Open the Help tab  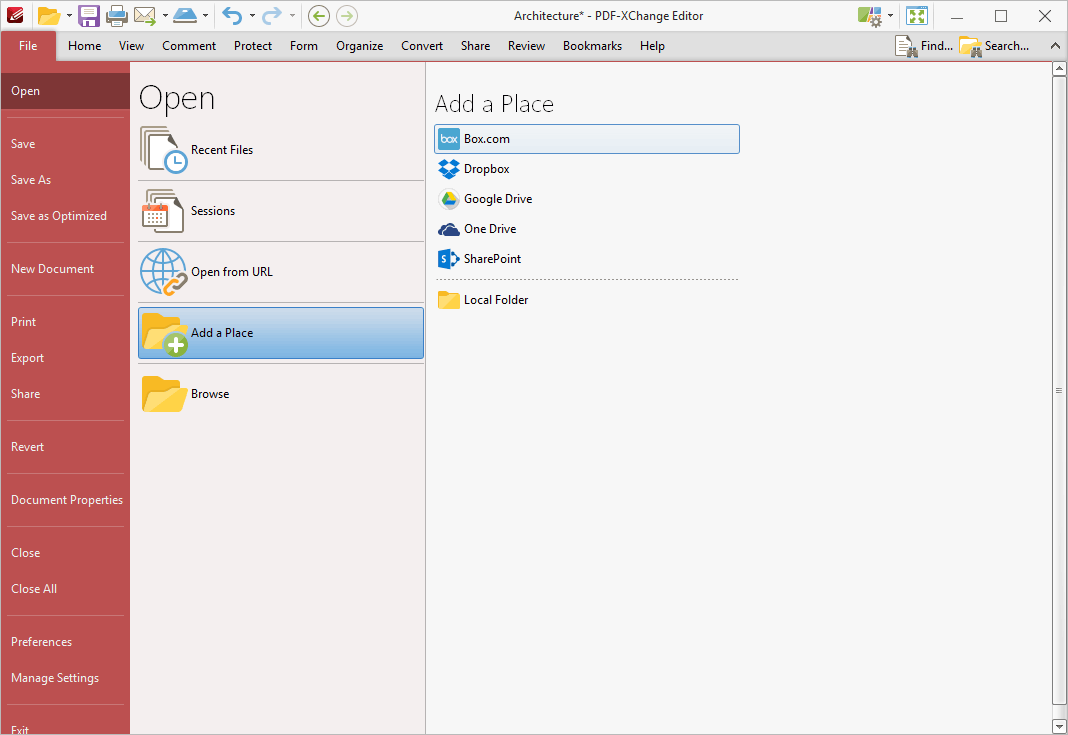pyautogui.click(x=652, y=46)
